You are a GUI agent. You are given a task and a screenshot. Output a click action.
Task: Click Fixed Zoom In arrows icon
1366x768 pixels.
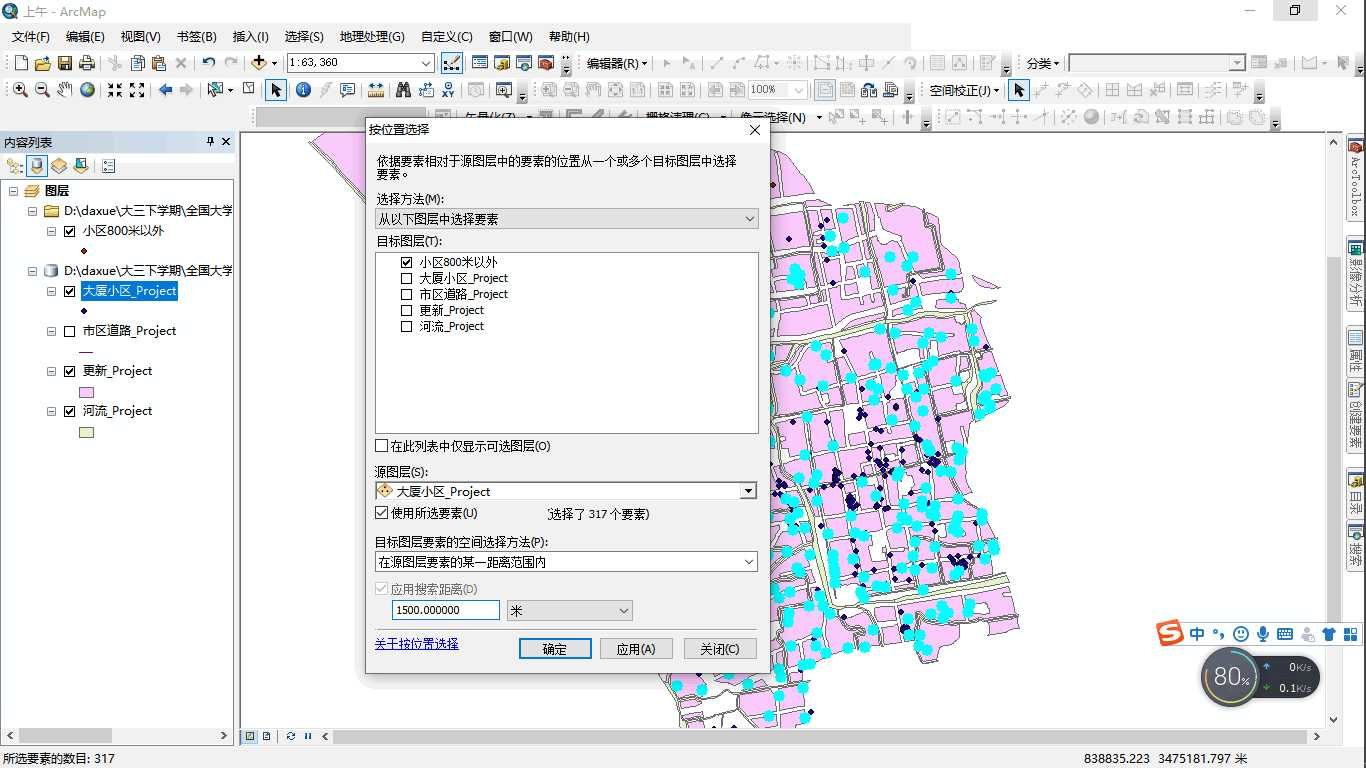[115, 90]
